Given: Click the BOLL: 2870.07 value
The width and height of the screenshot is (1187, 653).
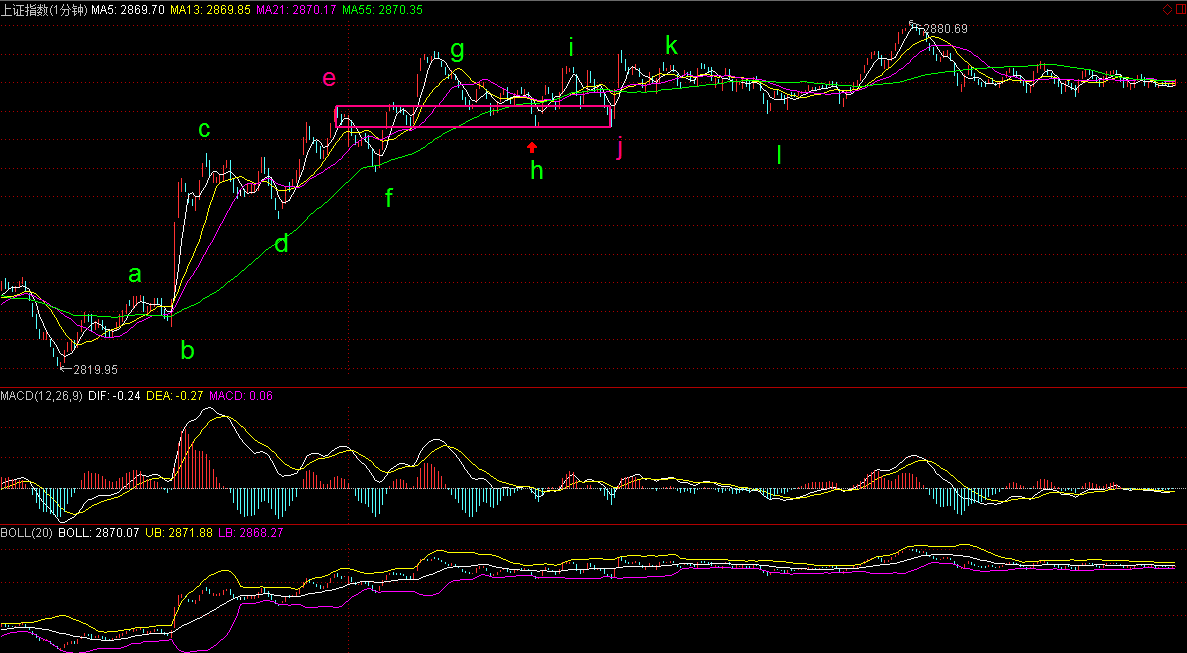Looking at the screenshot, I should pyautogui.click(x=98, y=533).
